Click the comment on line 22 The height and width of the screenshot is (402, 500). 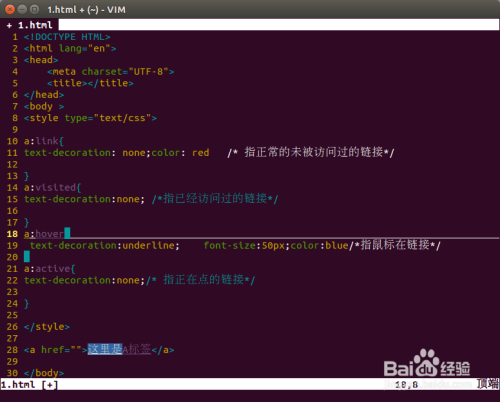(201, 280)
